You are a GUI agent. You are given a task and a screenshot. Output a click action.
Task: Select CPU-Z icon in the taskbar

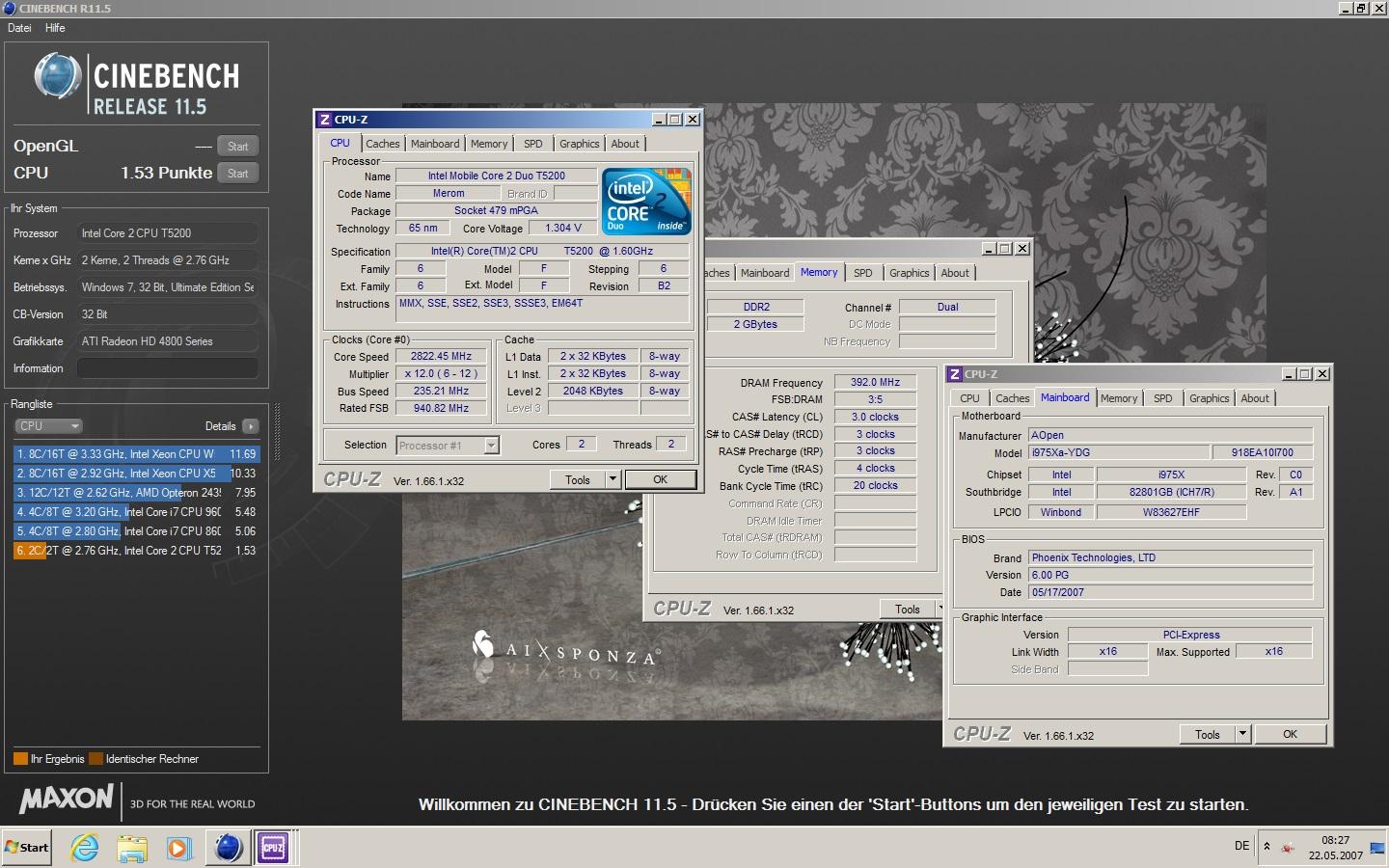pyautogui.click(x=273, y=848)
